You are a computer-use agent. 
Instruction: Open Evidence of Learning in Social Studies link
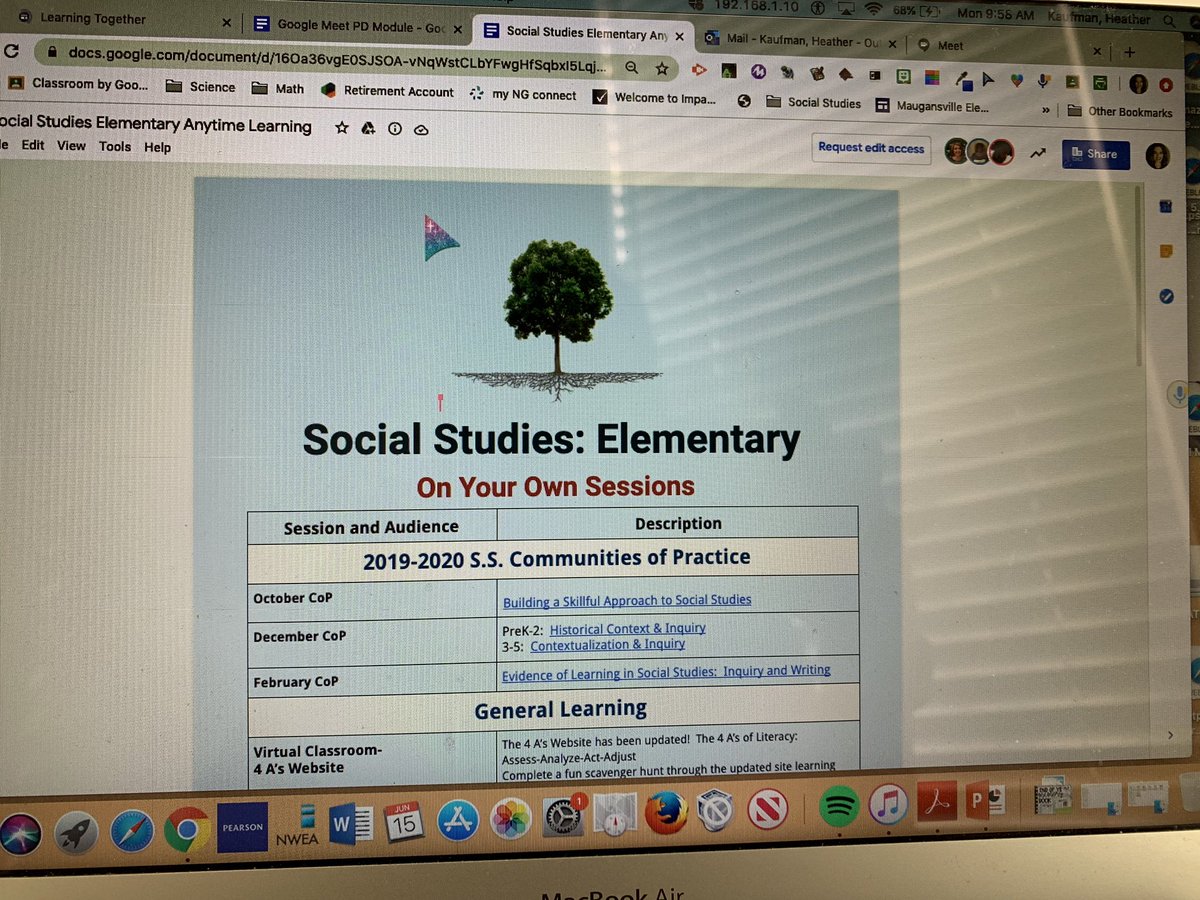point(666,673)
